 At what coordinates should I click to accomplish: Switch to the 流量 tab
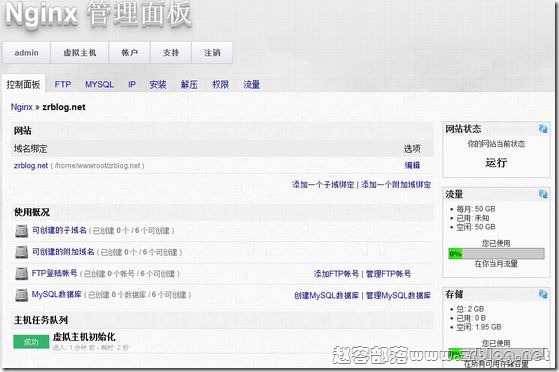click(252, 85)
